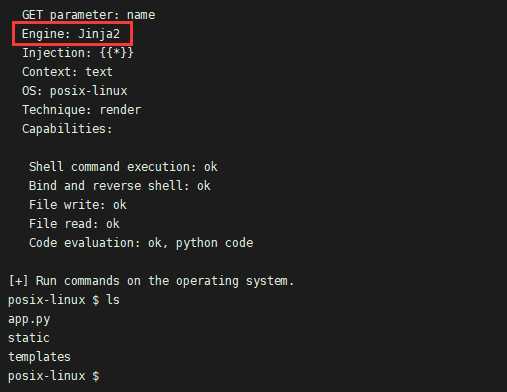
Task: Click the "File read: ok" line
Action: 74,224
